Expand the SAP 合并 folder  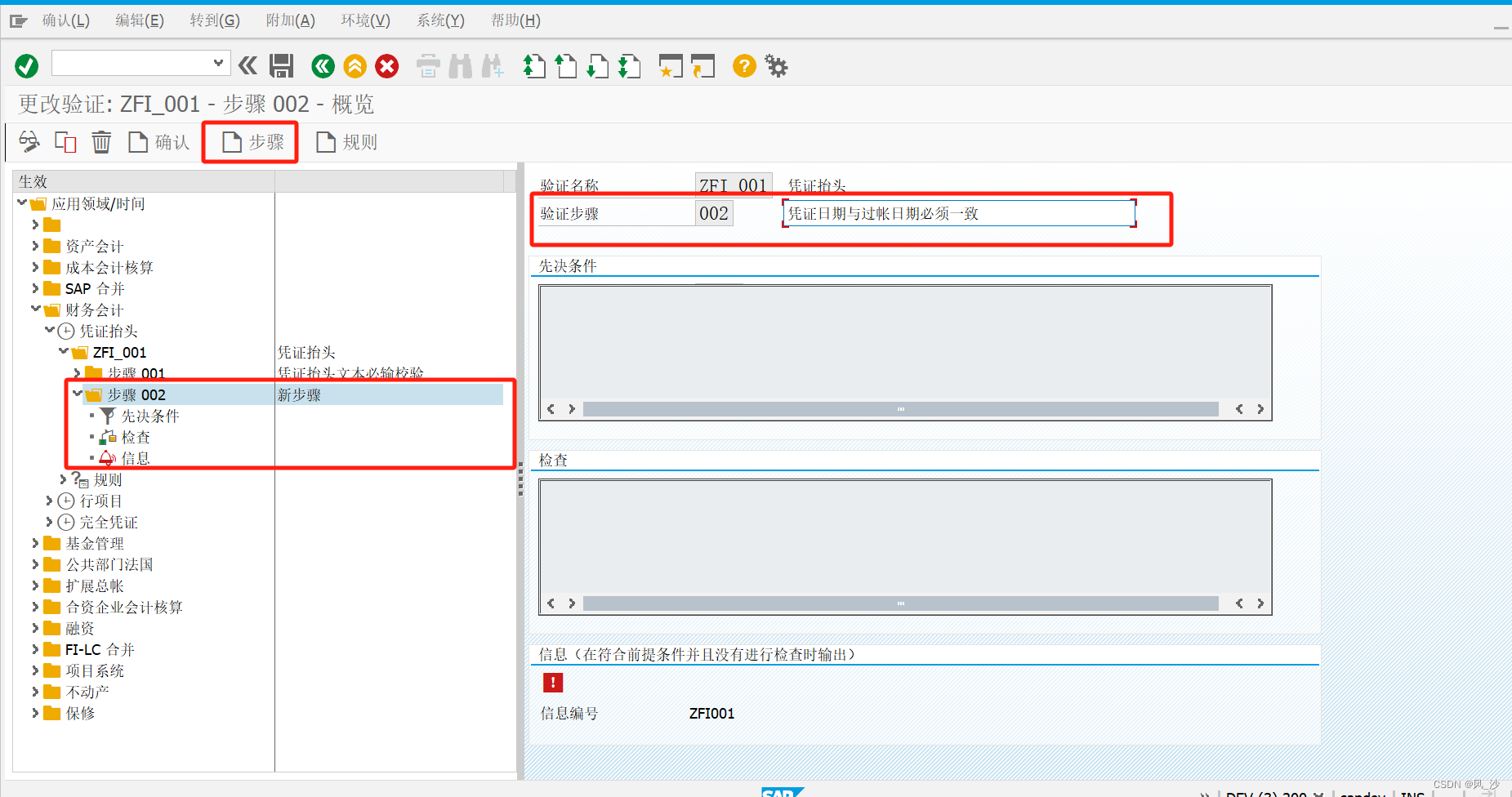[35, 287]
